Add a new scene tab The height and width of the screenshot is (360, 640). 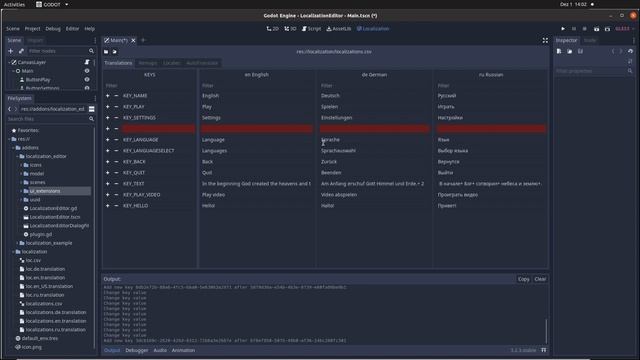pyautogui.click(x=143, y=40)
